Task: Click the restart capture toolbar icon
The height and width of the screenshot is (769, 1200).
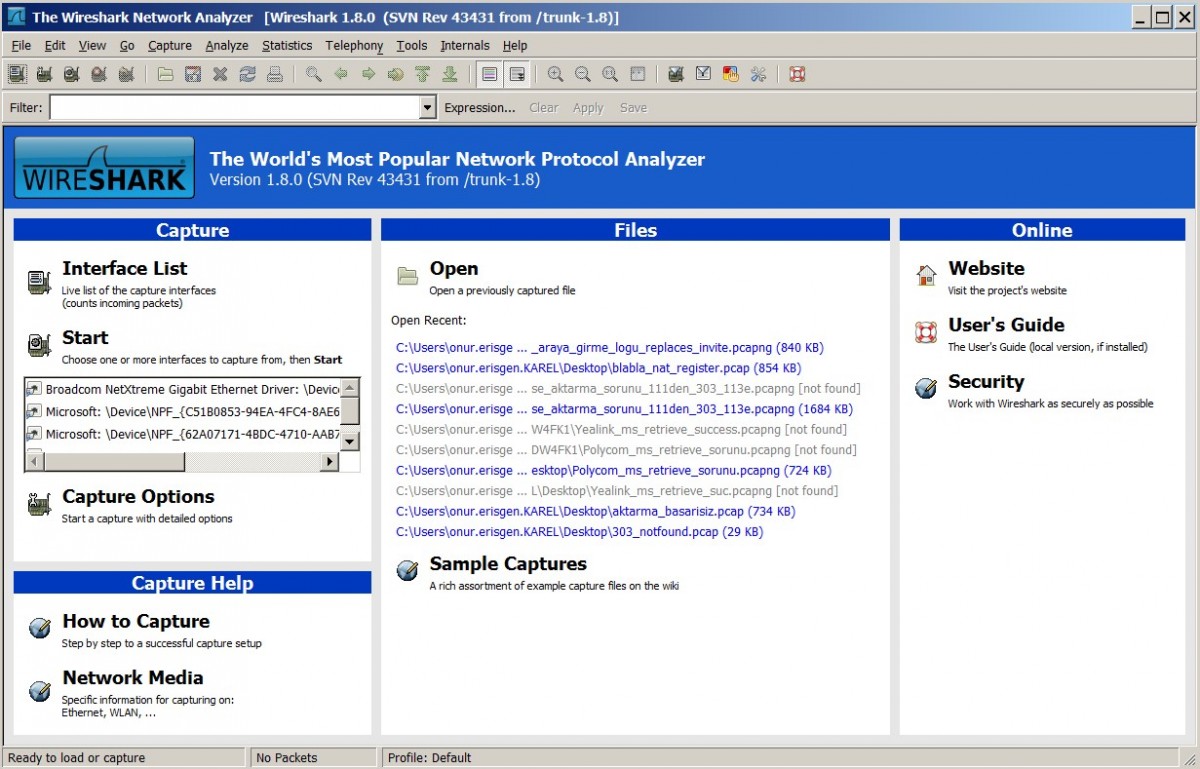Action: (125, 74)
